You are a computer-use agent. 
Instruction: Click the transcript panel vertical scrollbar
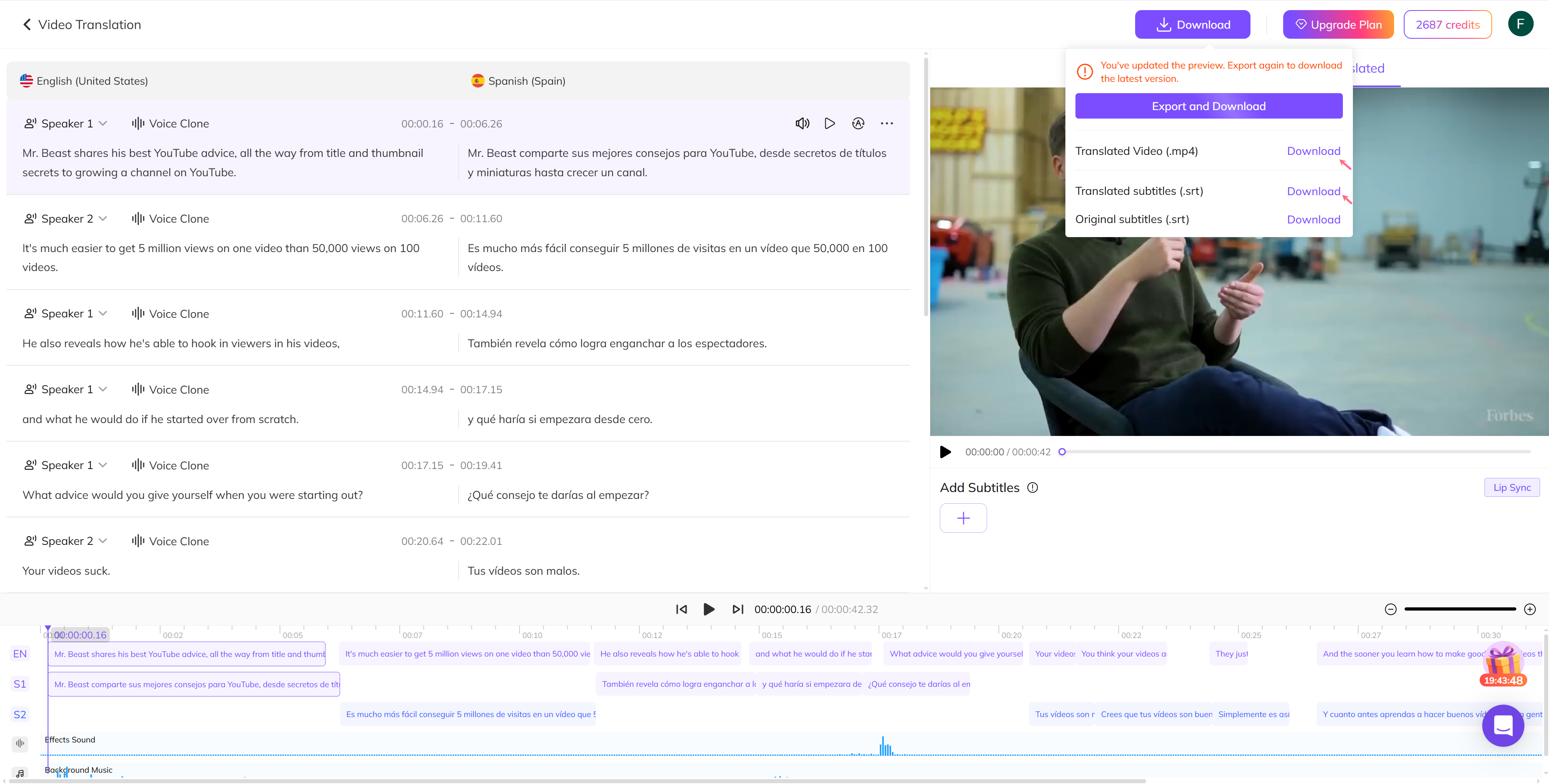tap(925, 186)
